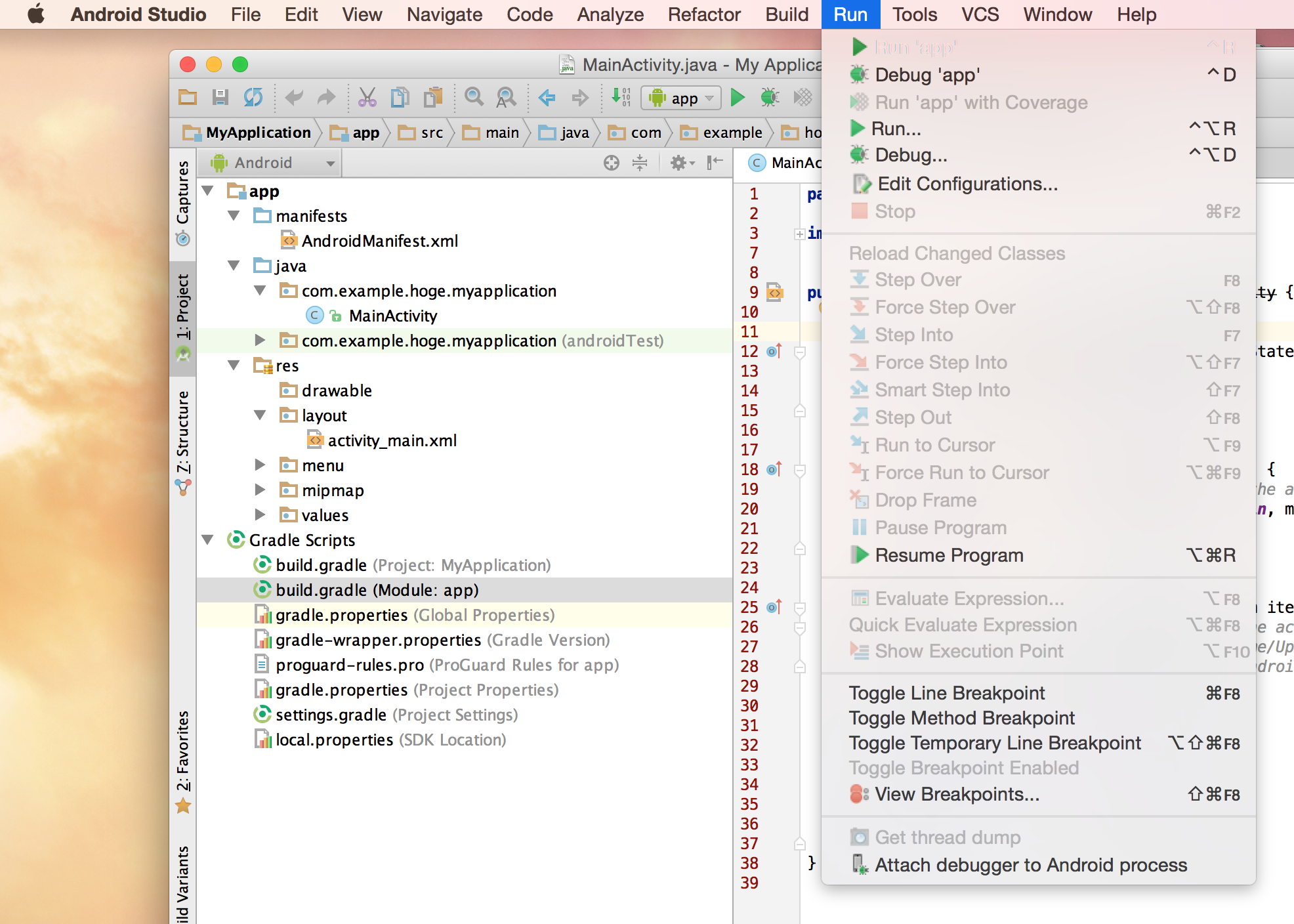The image size is (1294, 924).
Task: Click the Copy toolbar icon
Action: click(400, 98)
